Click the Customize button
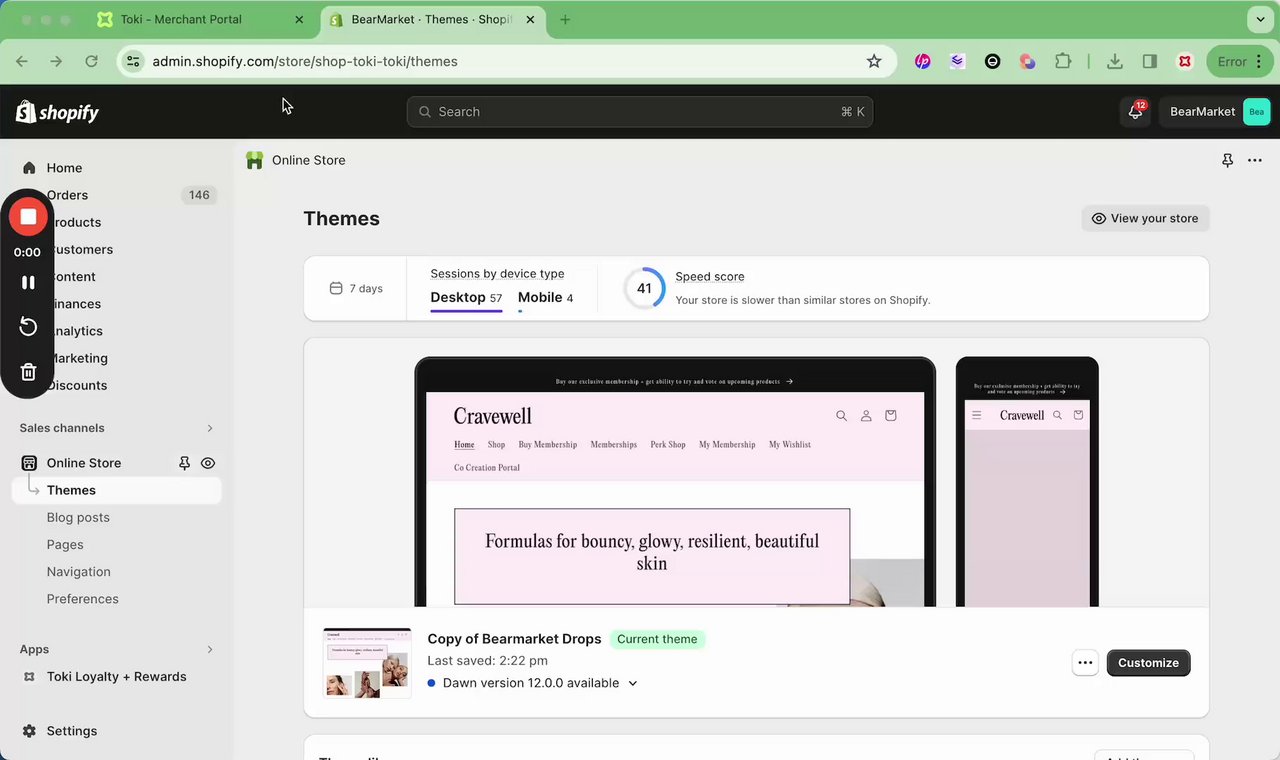 [x=1148, y=663]
